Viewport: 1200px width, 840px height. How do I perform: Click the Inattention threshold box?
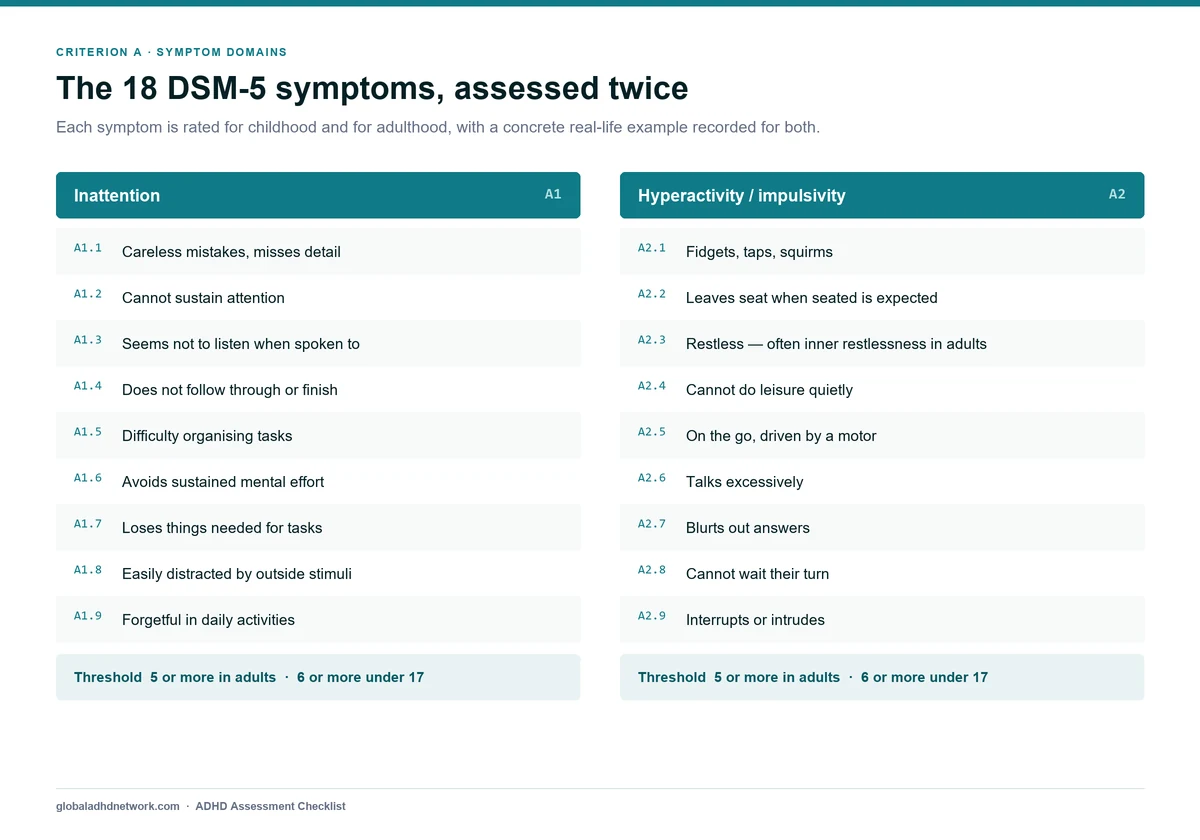[318, 677]
